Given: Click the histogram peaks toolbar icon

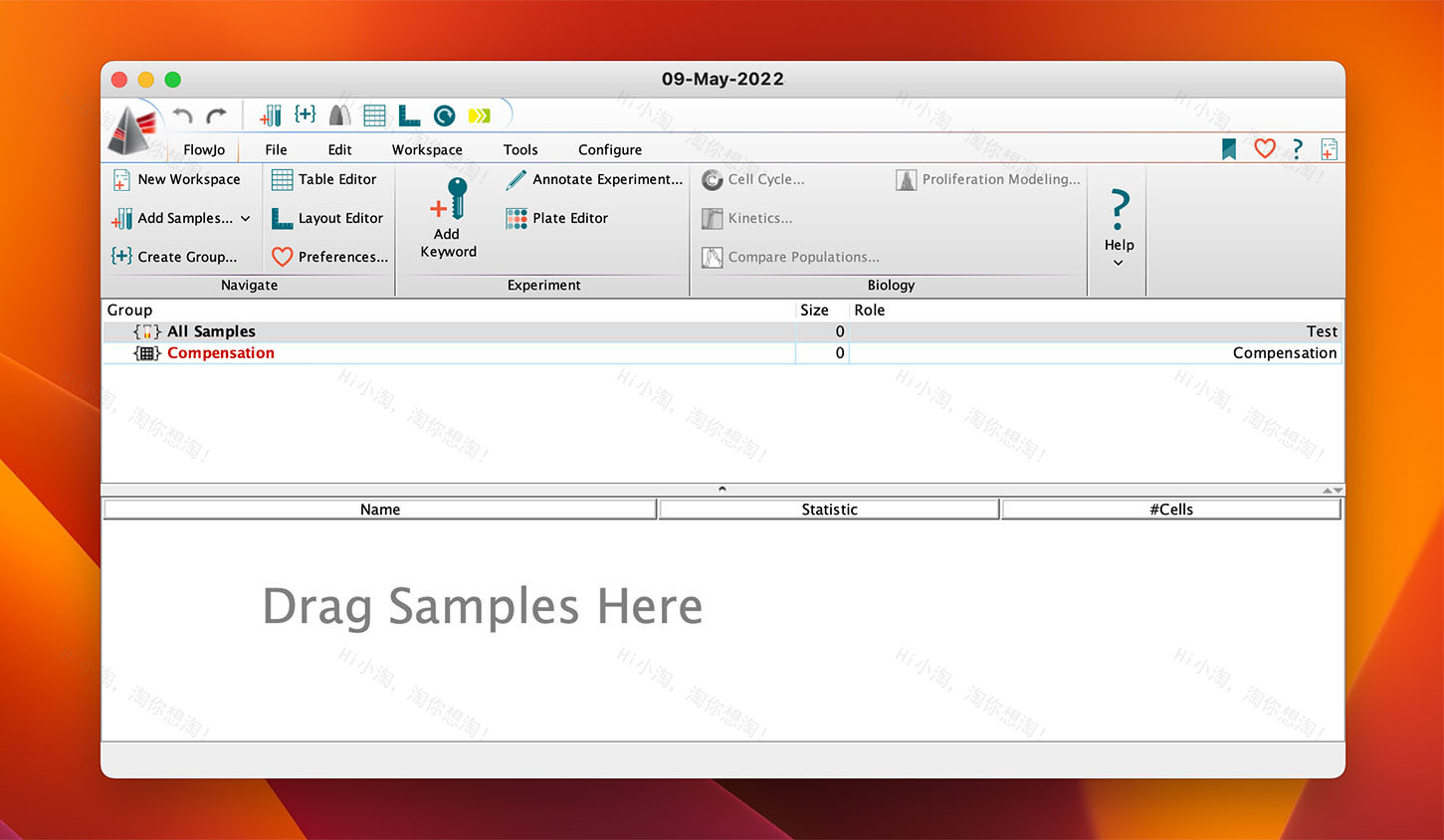Looking at the screenshot, I should [338, 114].
